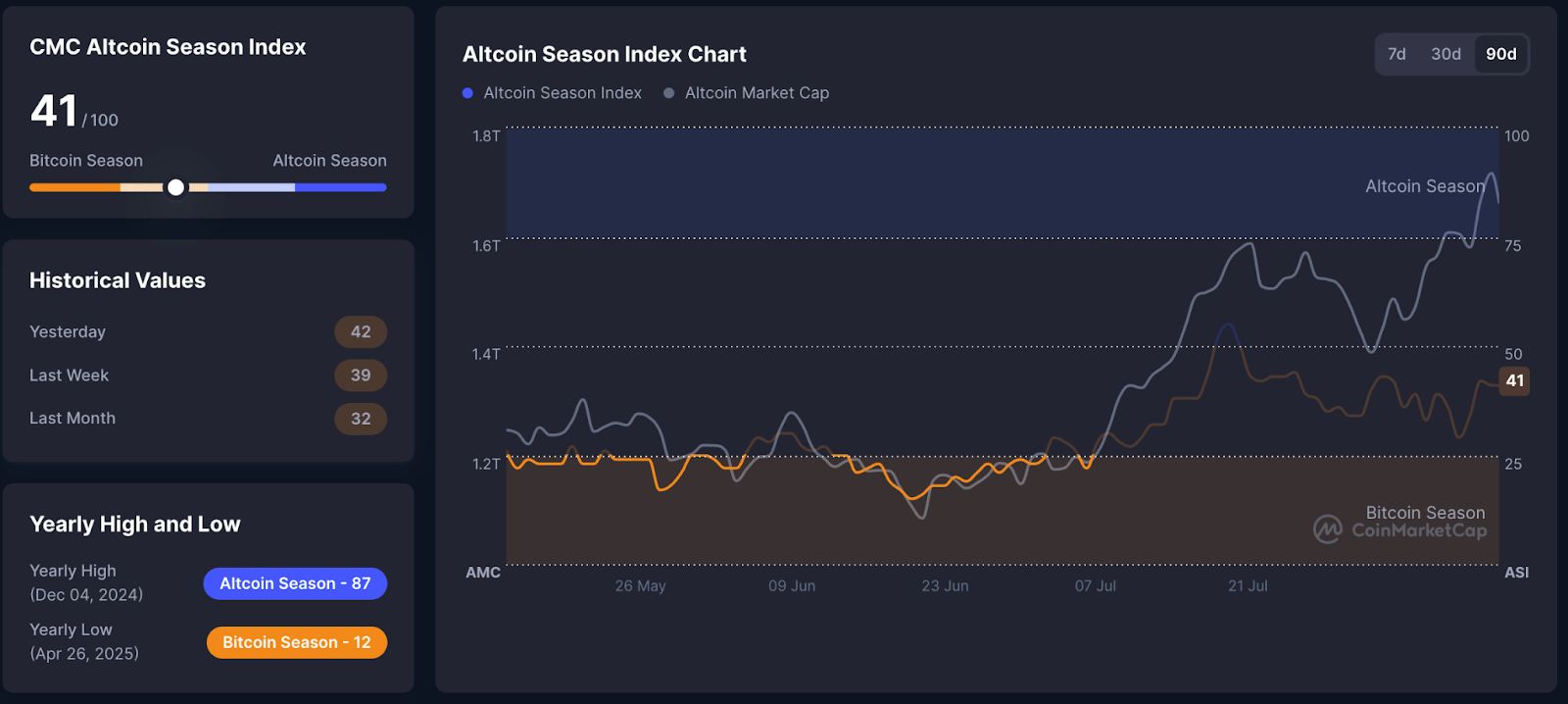The image size is (1568, 704).
Task: Click the Altcoin Season zone label in chart
Action: pos(1425,186)
